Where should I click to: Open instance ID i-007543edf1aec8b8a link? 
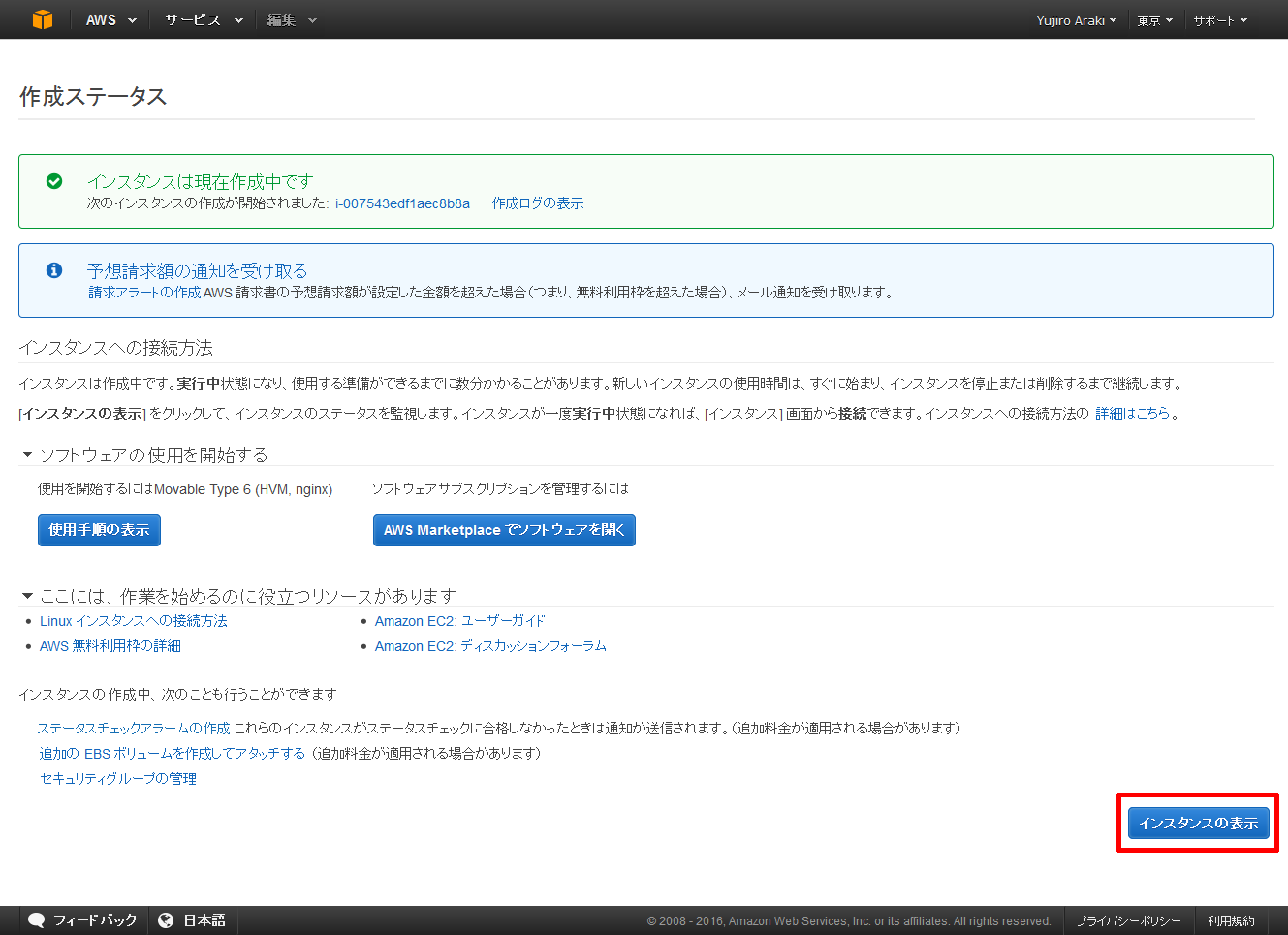click(402, 203)
